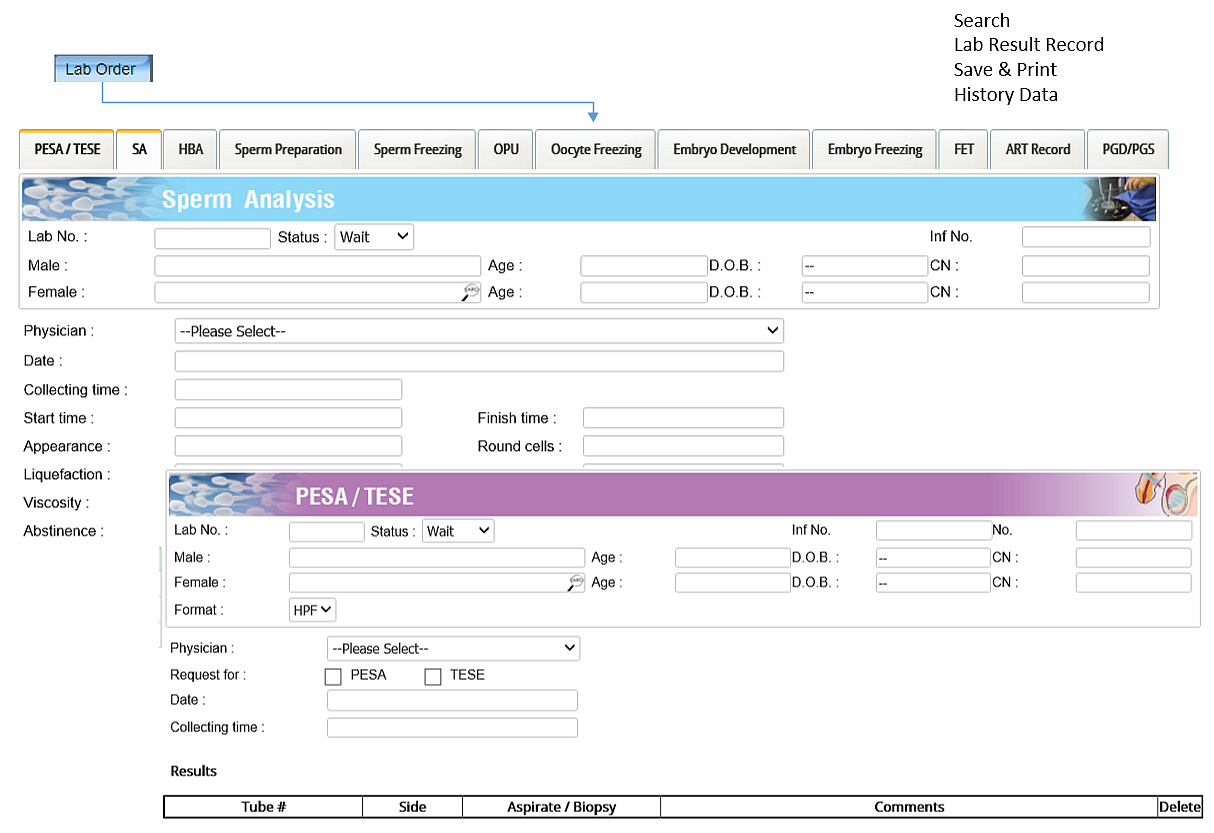Tick the PESA request checkbox
The height and width of the screenshot is (833, 1214).
coord(333,677)
